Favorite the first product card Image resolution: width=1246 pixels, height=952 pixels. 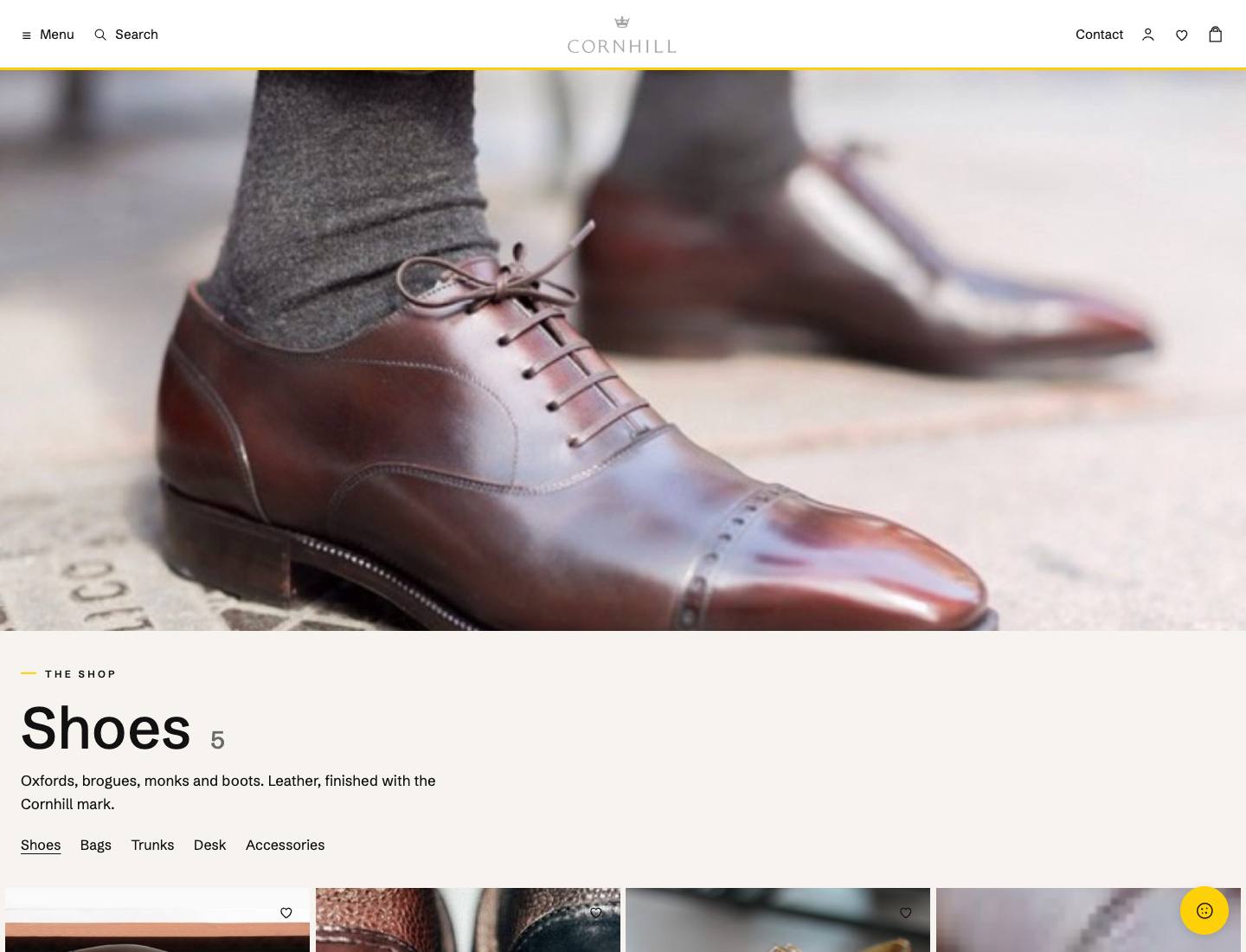(286, 912)
